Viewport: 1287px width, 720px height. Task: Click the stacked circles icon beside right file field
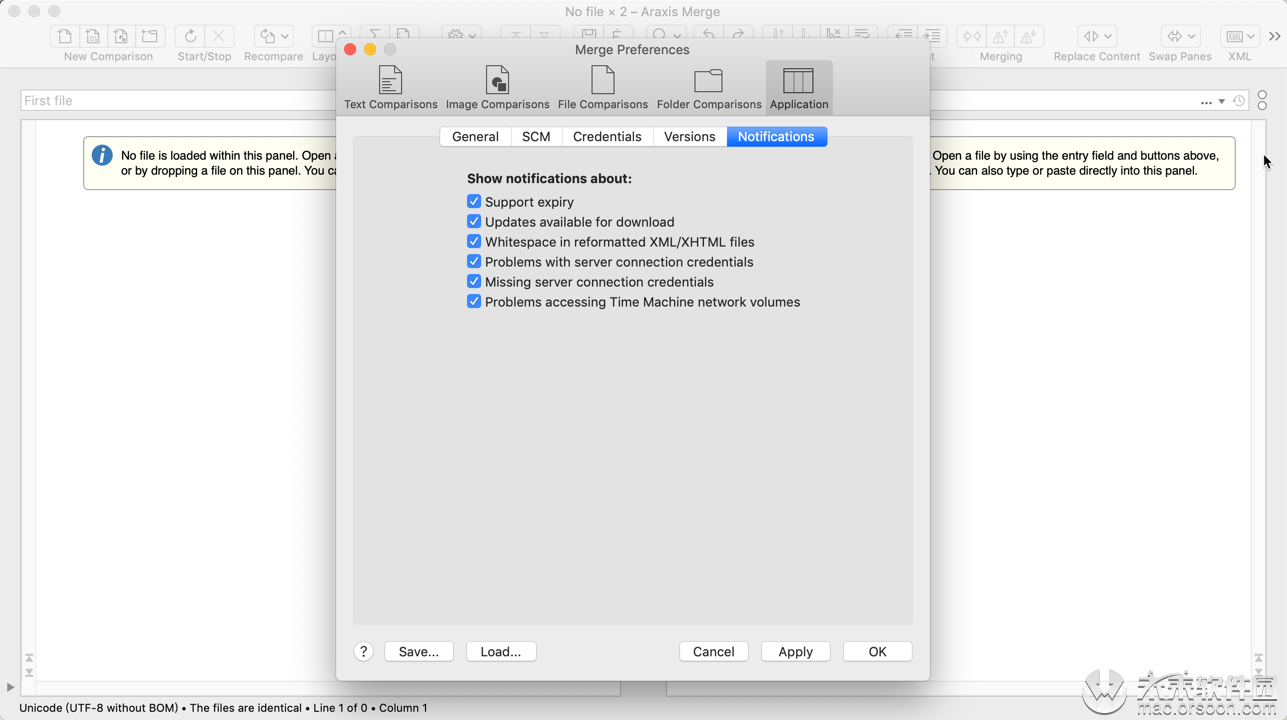tap(1262, 100)
